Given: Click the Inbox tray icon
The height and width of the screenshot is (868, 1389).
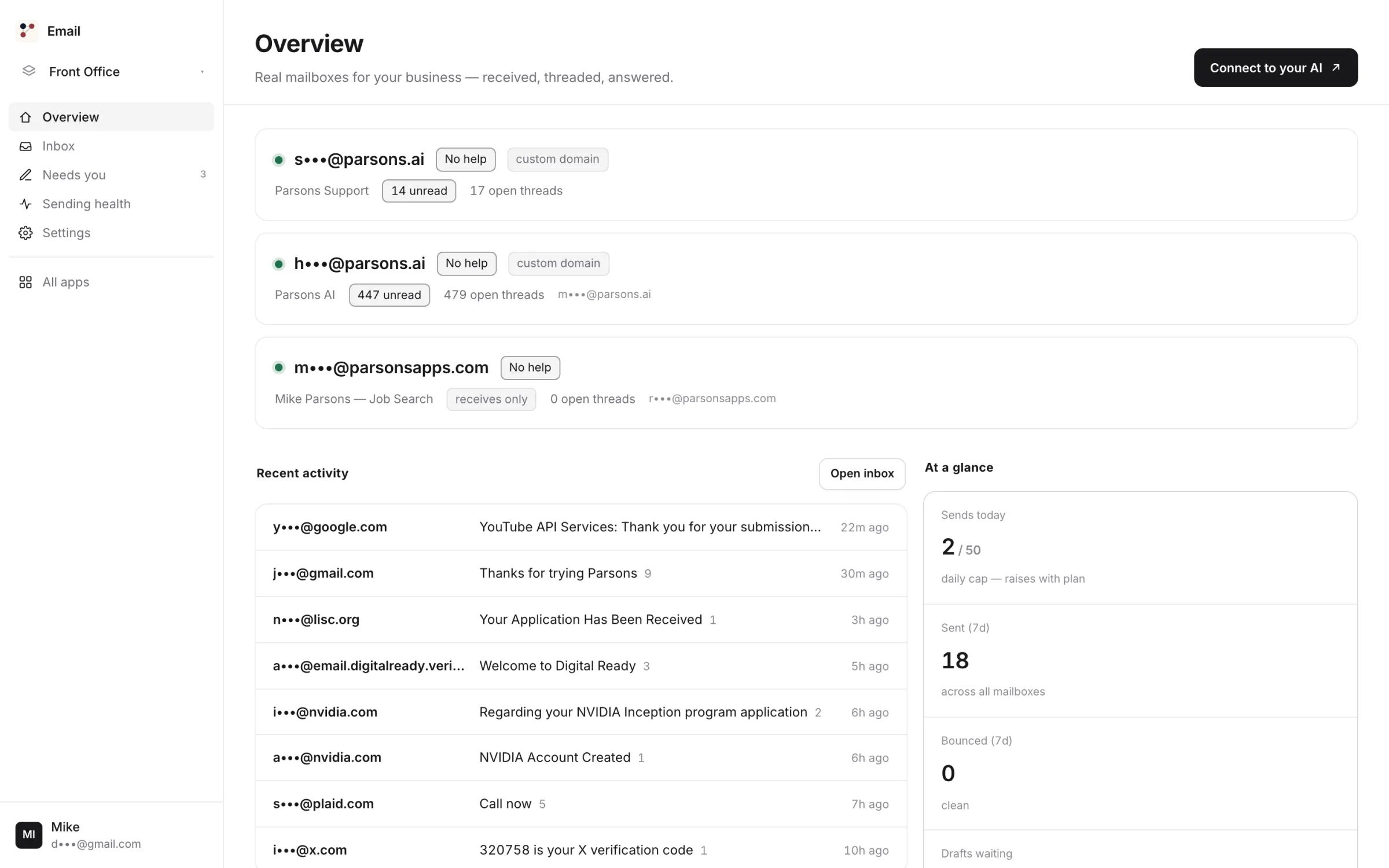Looking at the screenshot, I should 25,146.
